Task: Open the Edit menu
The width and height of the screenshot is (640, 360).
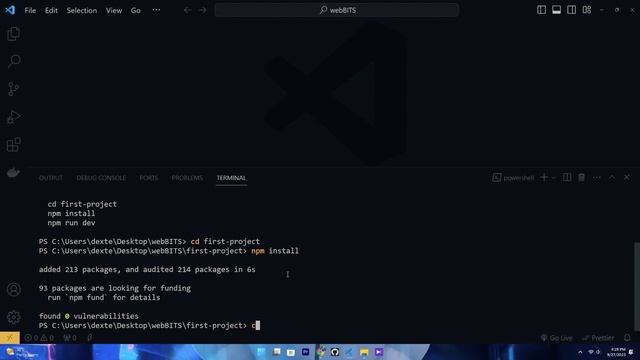Action: pos(51,11)
